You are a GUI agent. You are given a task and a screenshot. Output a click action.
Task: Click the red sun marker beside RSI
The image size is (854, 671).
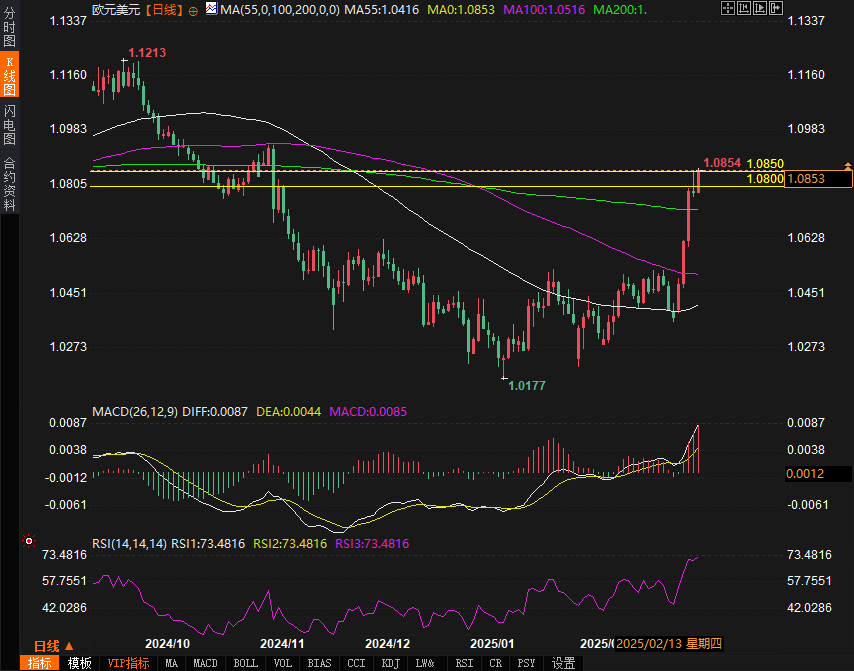coord(28,541)
